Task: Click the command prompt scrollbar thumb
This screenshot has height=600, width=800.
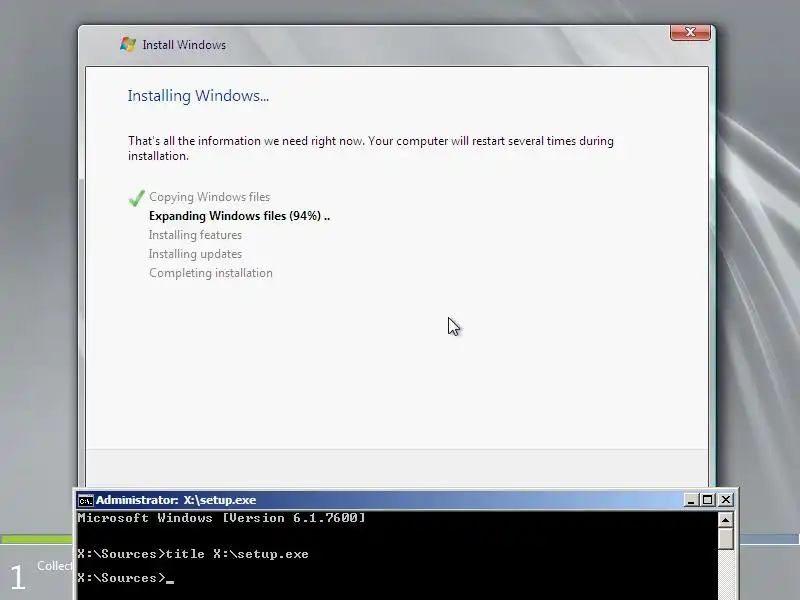Action: click(725, 539)
